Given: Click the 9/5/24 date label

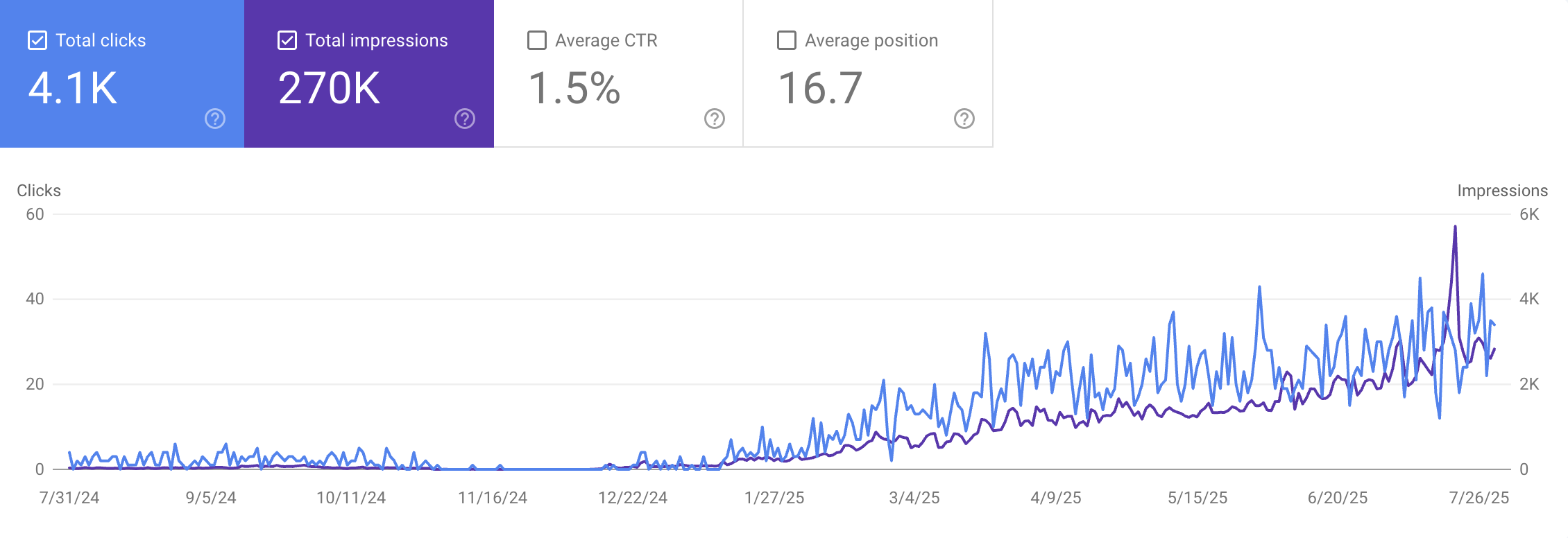Looking at the screenshot, I should [211, 498].
